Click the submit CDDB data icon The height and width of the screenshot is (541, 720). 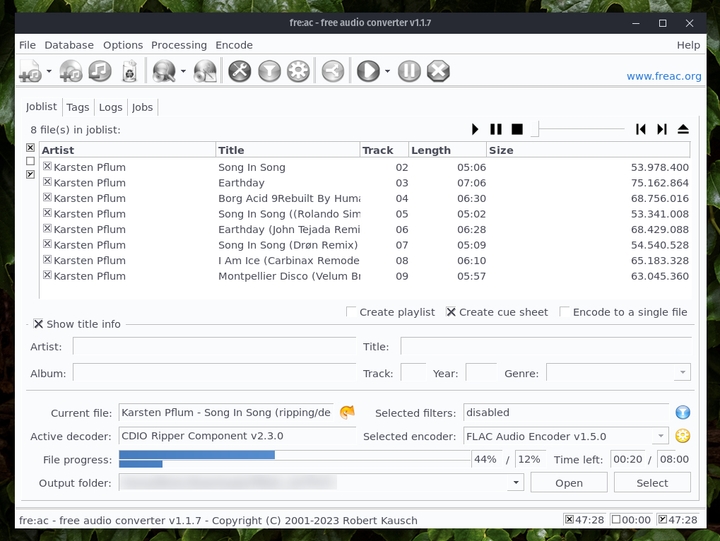(205, 71)
